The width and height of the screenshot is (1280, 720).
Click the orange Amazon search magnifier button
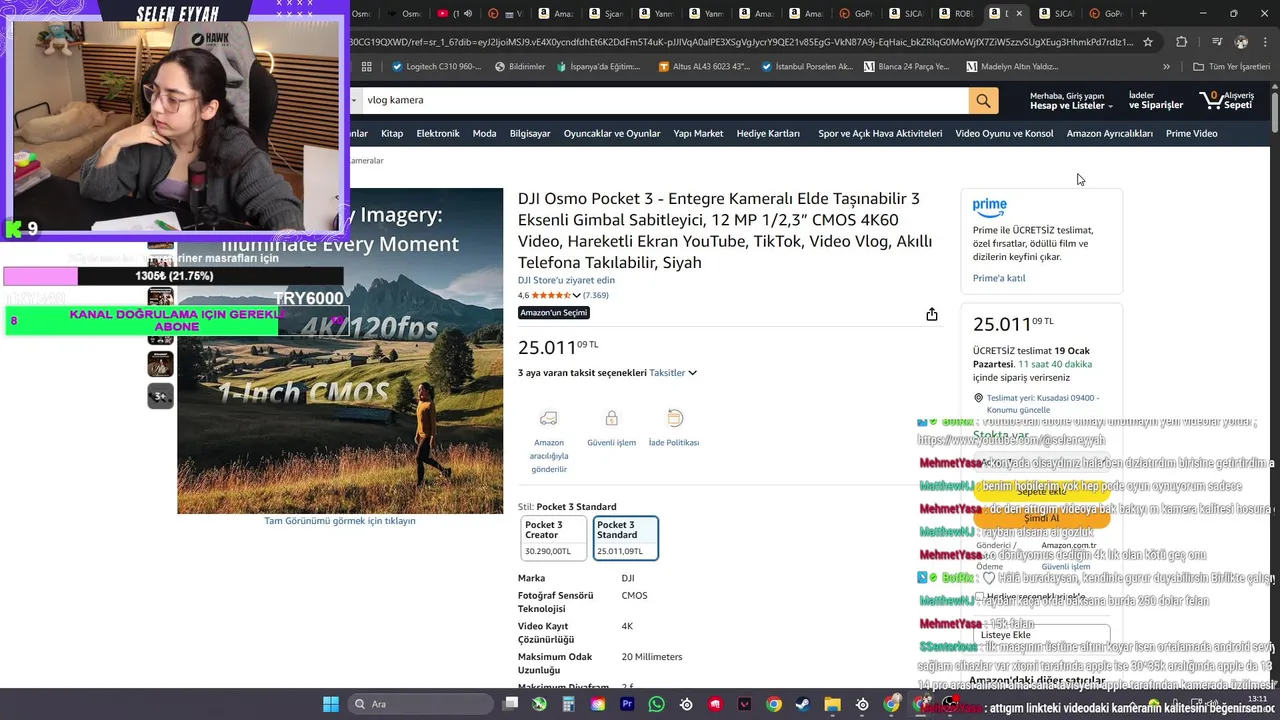coord(983,100)
